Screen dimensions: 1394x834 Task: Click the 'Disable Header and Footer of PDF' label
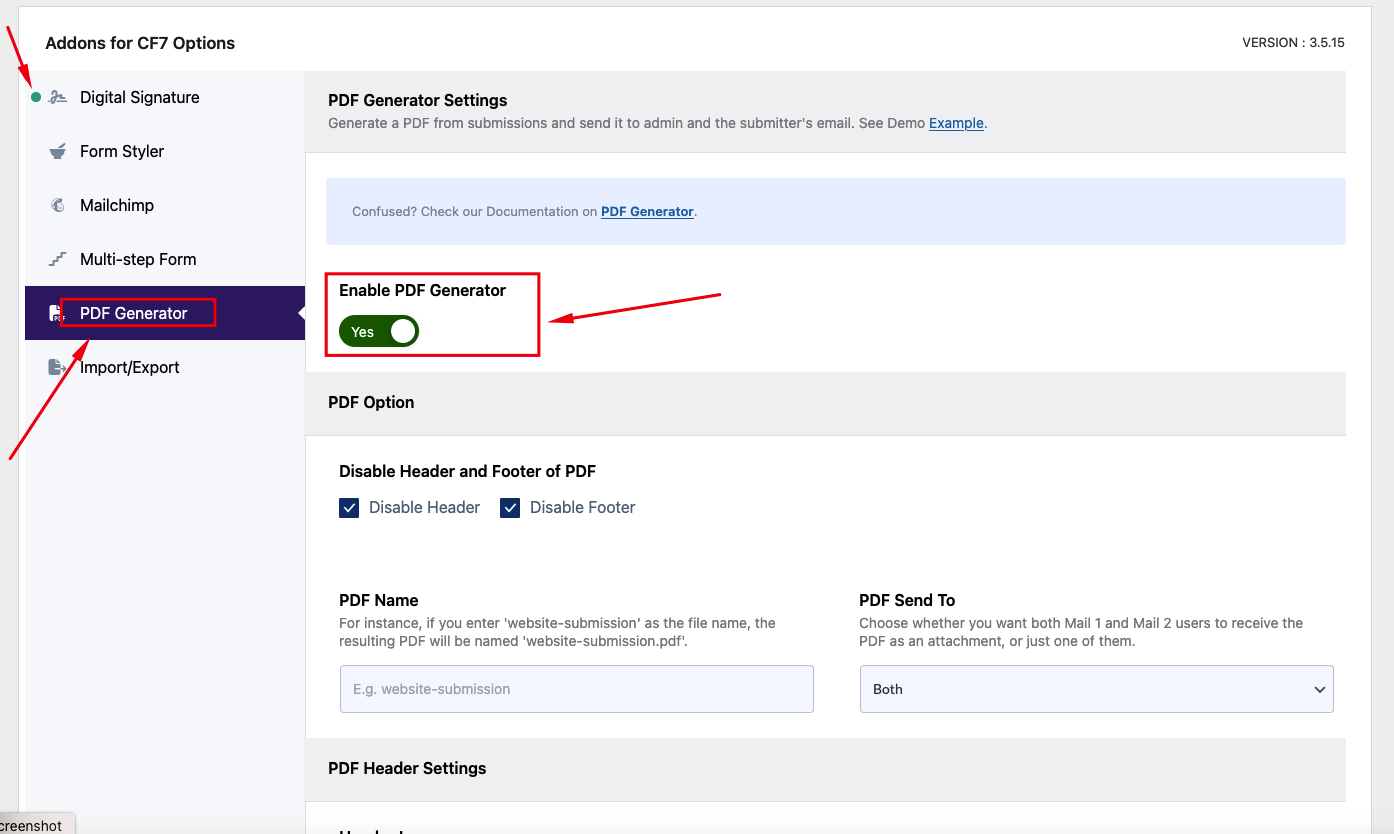click(x=468, y=471)
